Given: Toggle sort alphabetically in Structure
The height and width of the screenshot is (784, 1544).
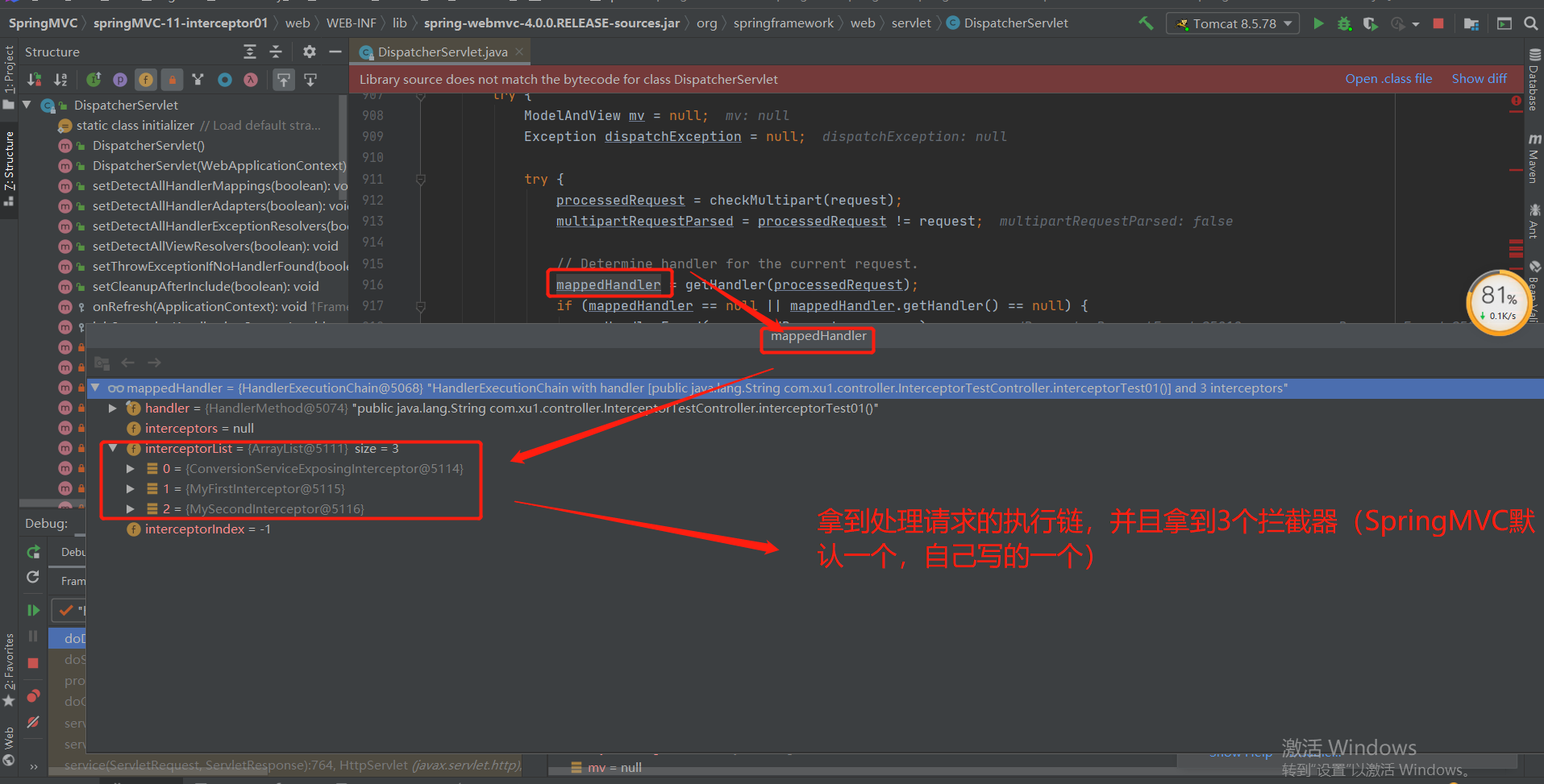Looking at the screenshot, I should [60, 80].
